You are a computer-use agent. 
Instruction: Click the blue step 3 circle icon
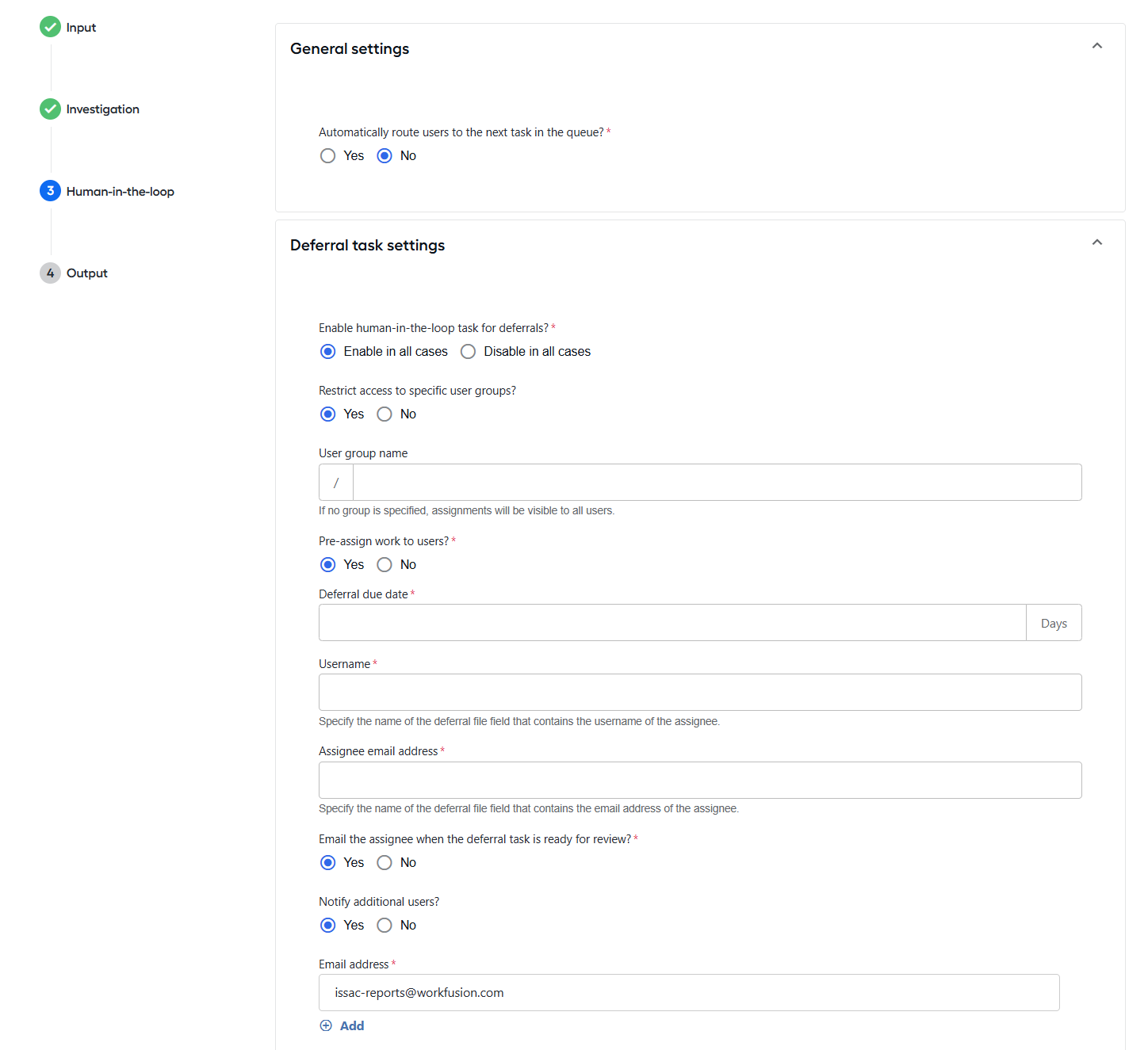click(x=50, y=191)
